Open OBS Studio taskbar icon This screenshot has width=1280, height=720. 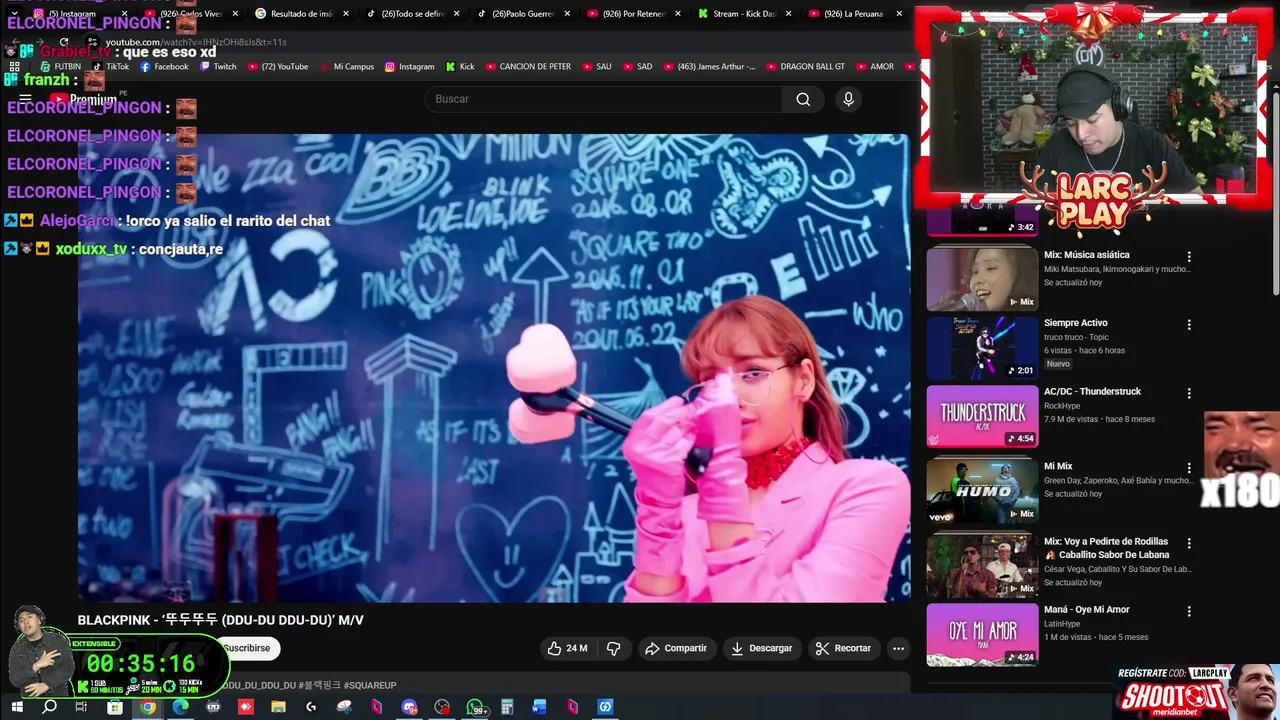click(x=442, y=707)
